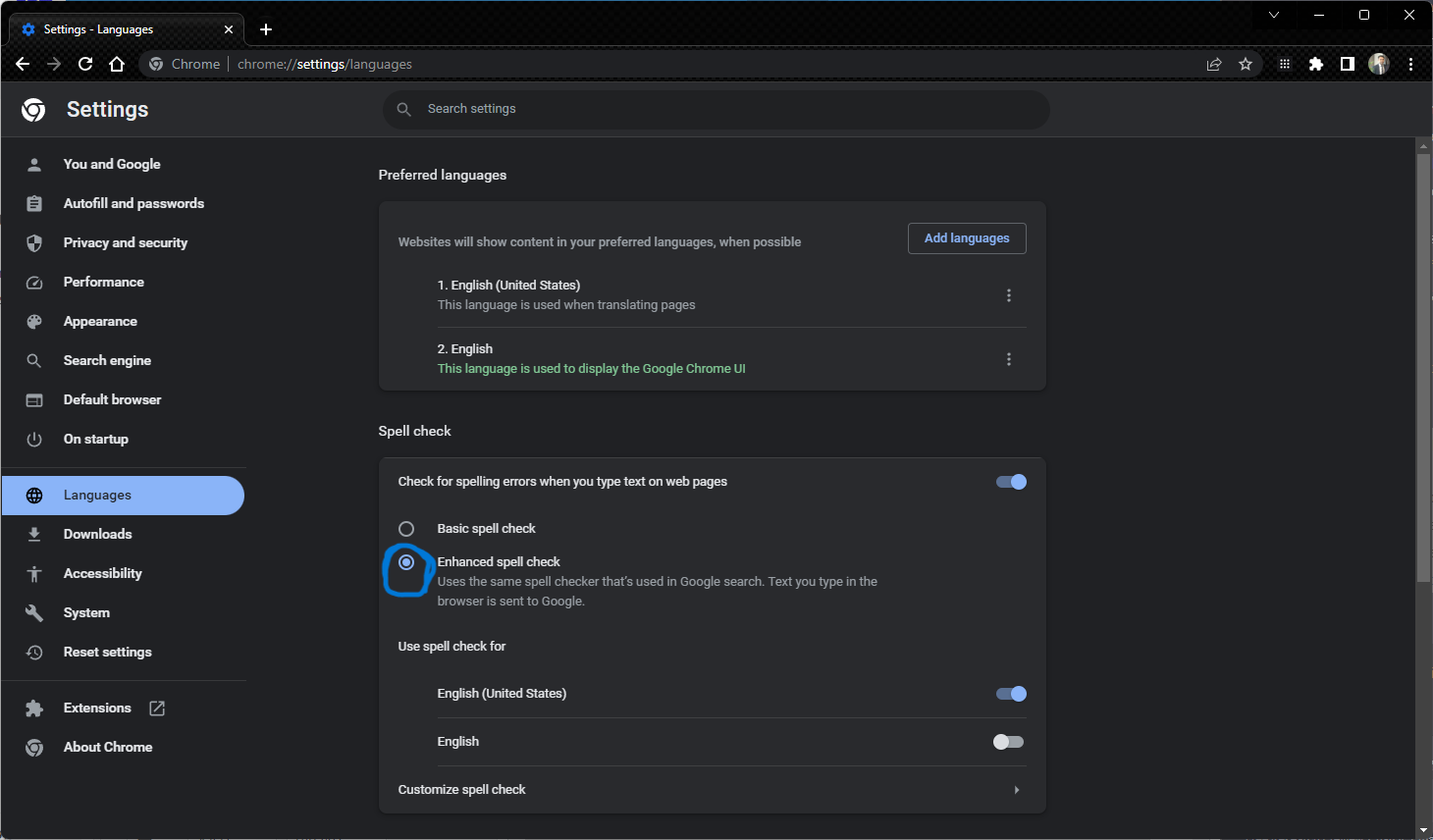The height and width of the screenshot is (840, 1433).
Task: Select Basic spell check radio button
Action: [x=406, y=529]
